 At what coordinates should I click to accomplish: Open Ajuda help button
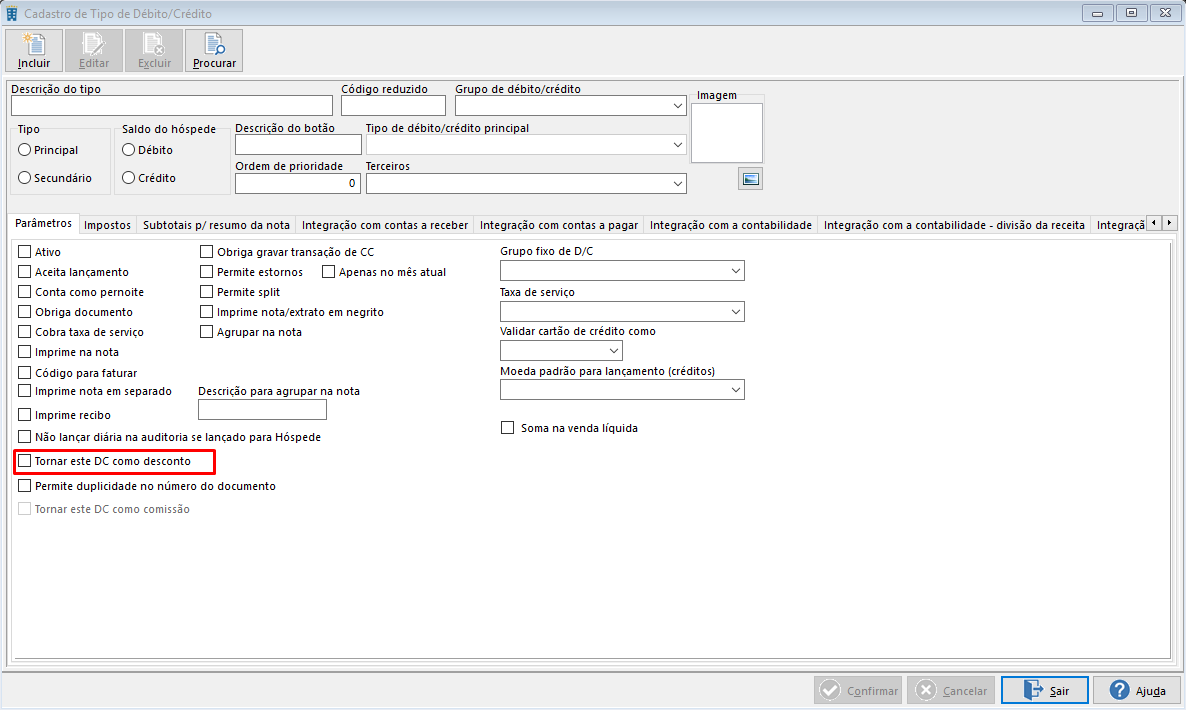point(1138,690)
